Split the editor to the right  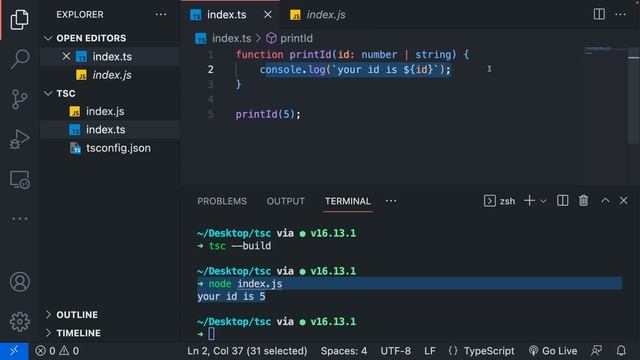tap(599, 14)
